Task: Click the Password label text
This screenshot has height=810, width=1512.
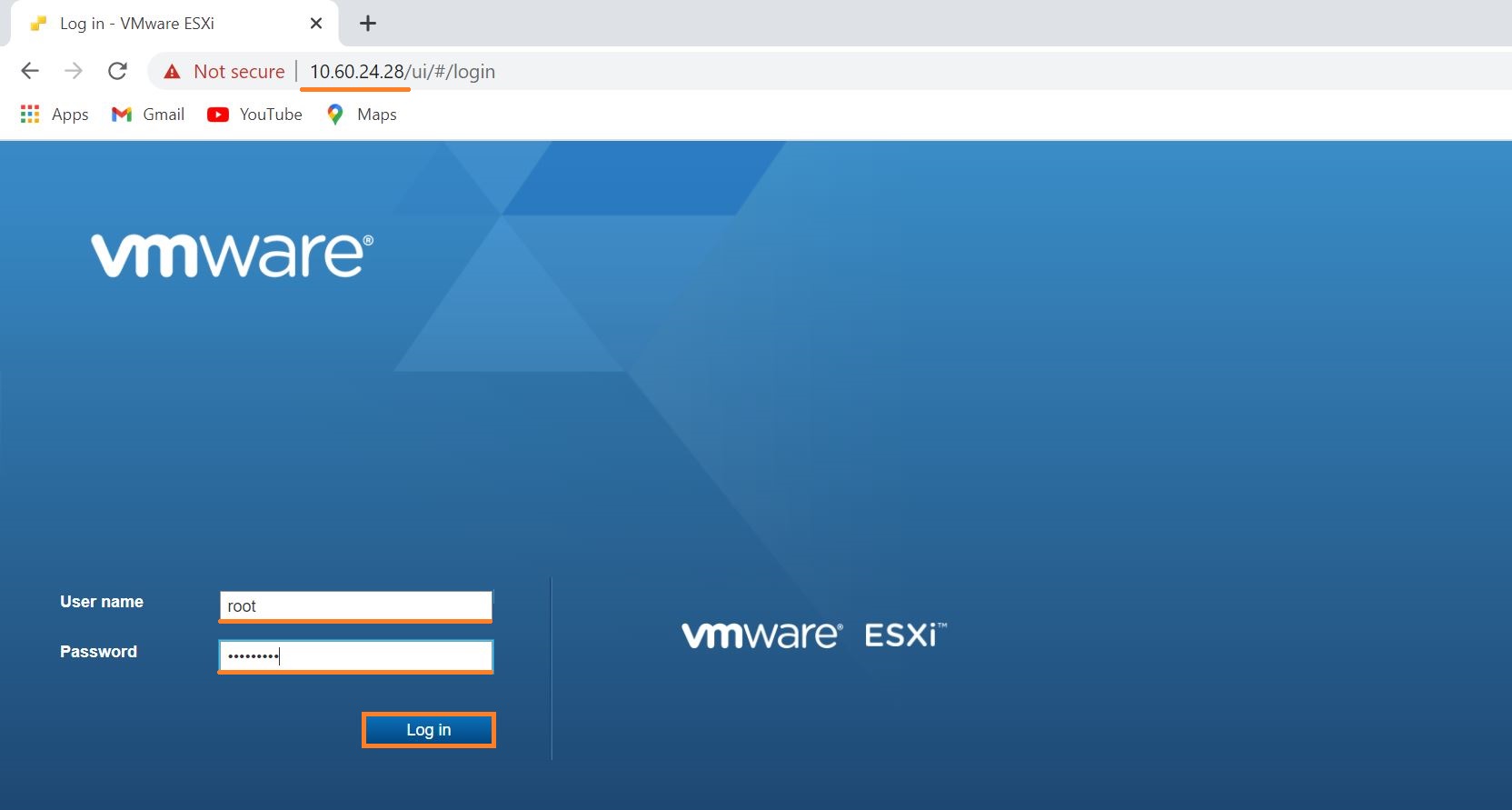Action: pyautogui.click(x=98, y=652)
